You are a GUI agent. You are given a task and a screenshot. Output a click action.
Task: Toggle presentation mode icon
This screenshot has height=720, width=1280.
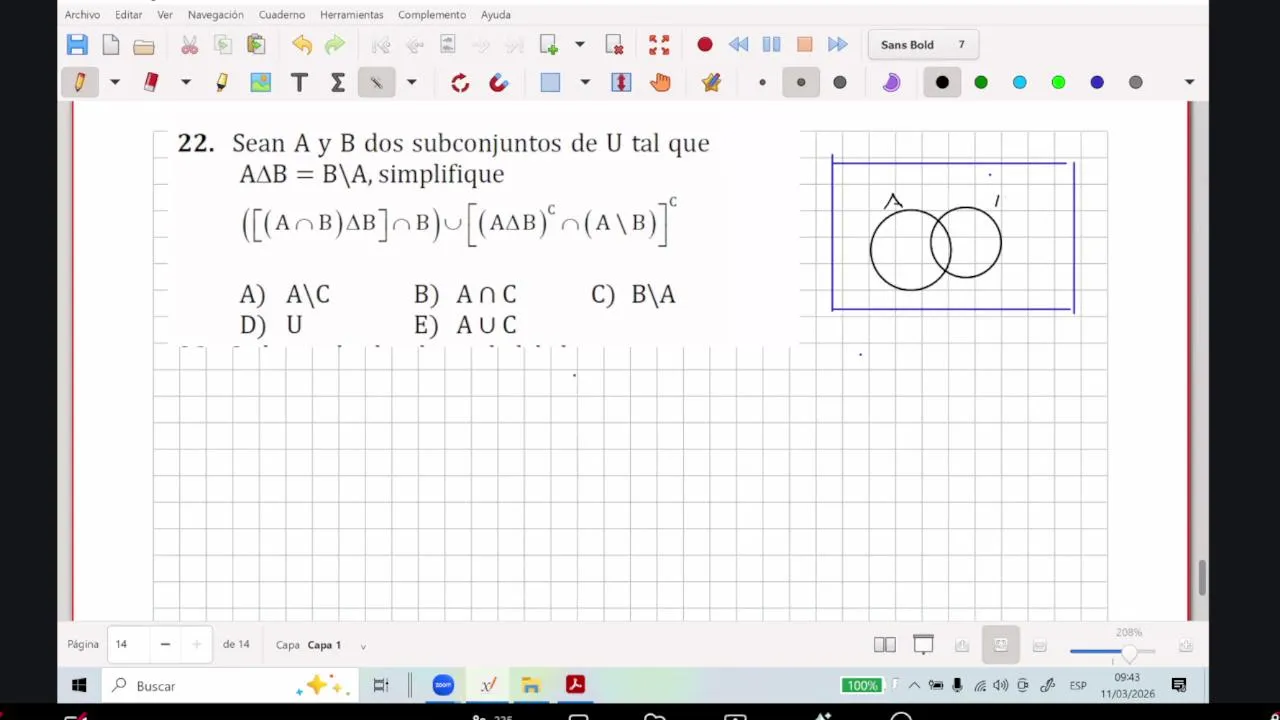(x=923, y=645)
